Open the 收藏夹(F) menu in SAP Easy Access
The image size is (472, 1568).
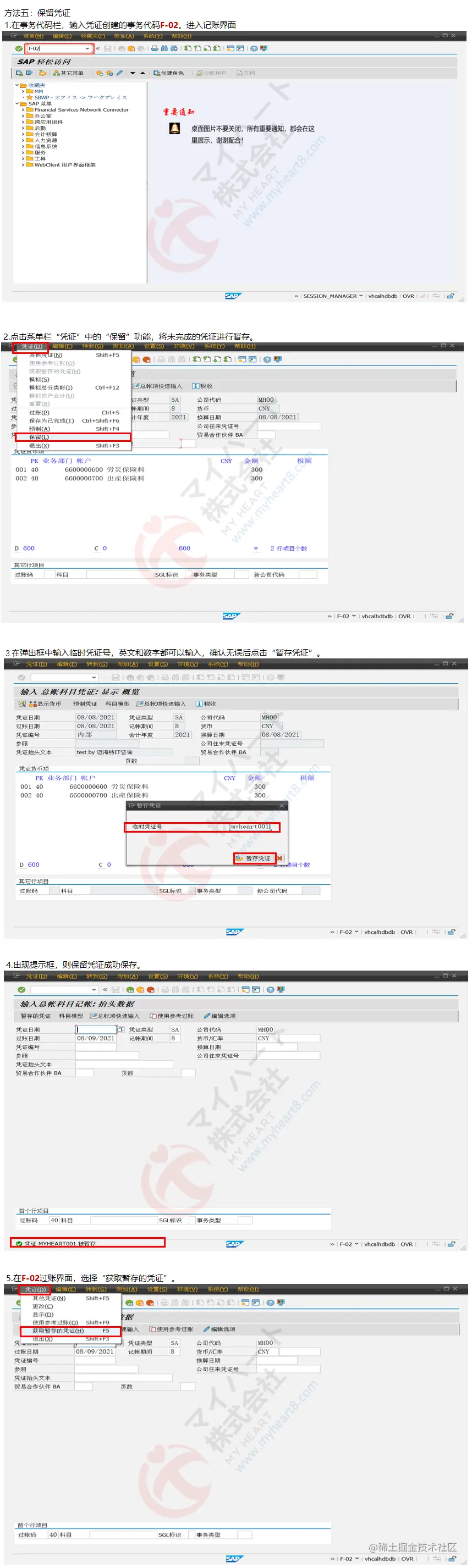pos(92,36)
